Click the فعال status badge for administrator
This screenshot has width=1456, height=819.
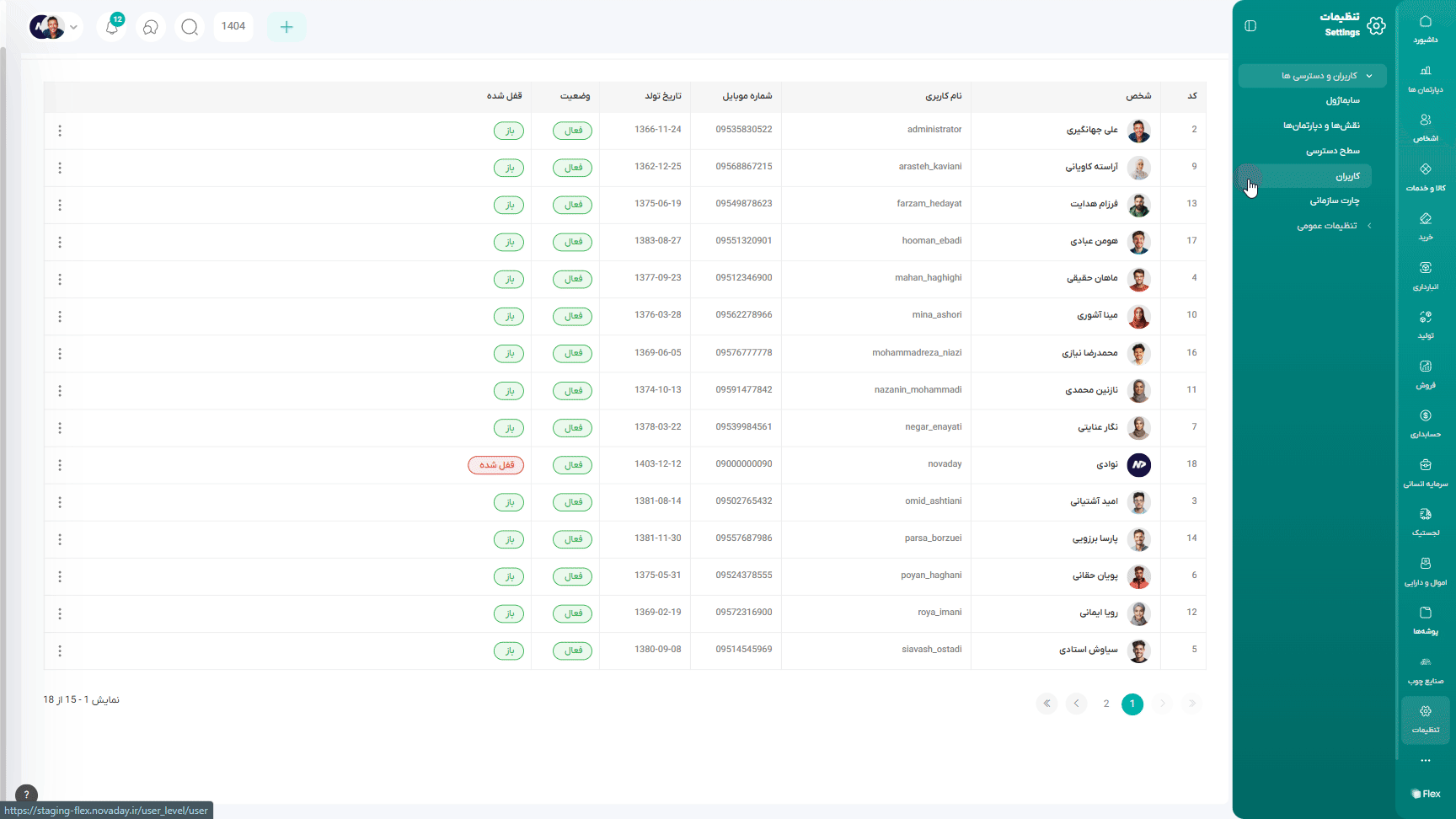coord(573,131)
